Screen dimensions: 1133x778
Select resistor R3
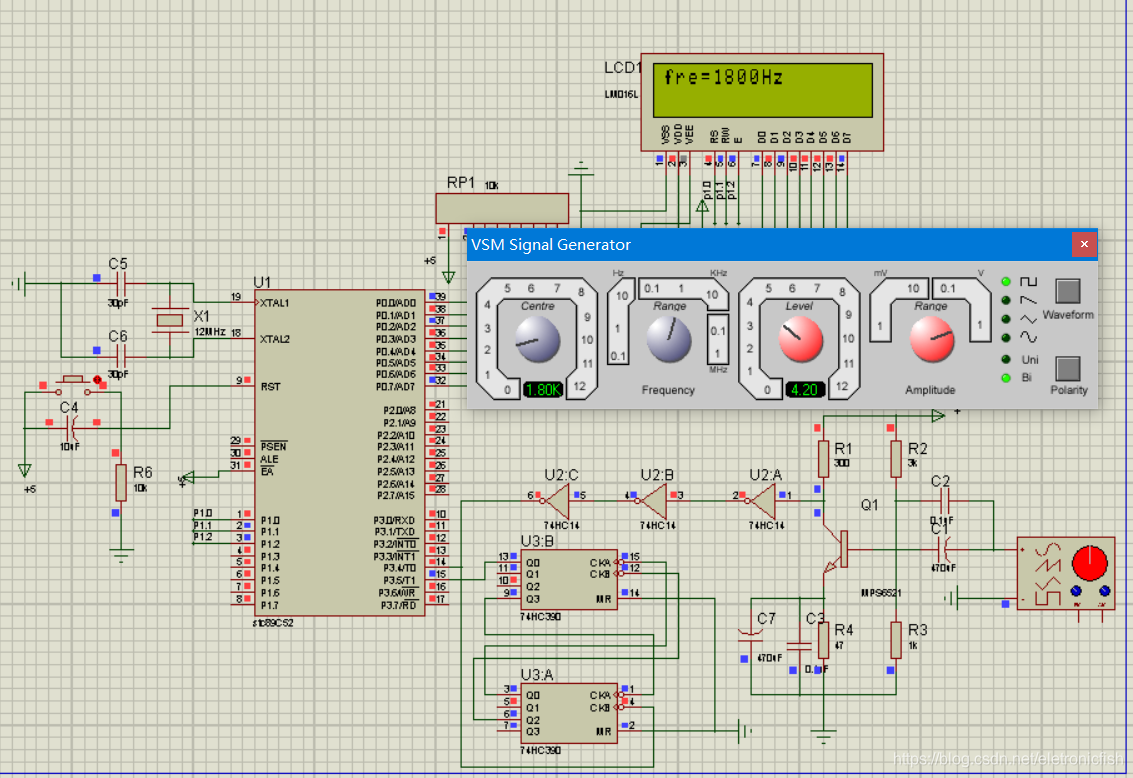tap(896, 639)
